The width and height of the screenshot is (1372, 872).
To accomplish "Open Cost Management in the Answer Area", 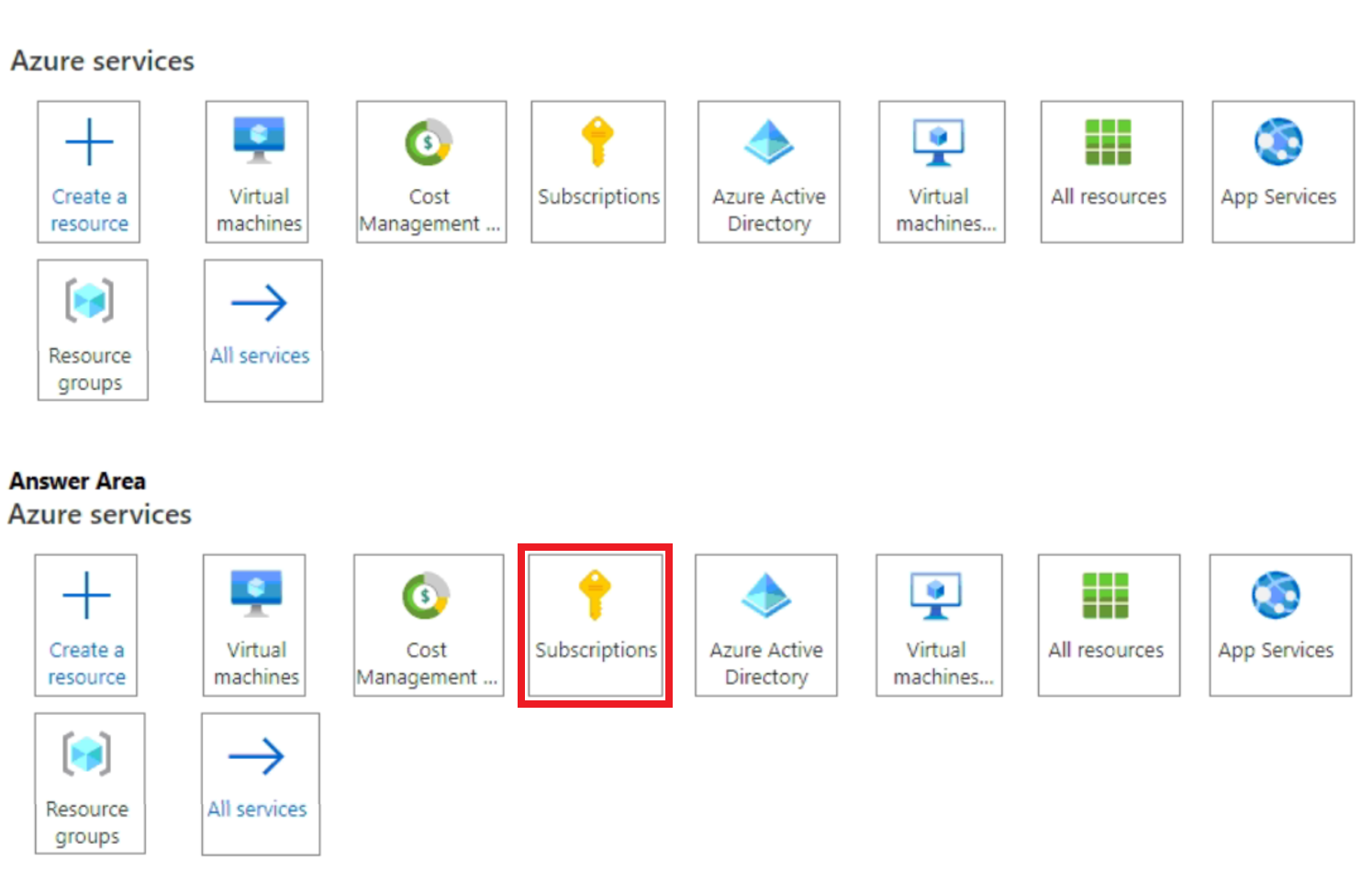I will (428, 624).
